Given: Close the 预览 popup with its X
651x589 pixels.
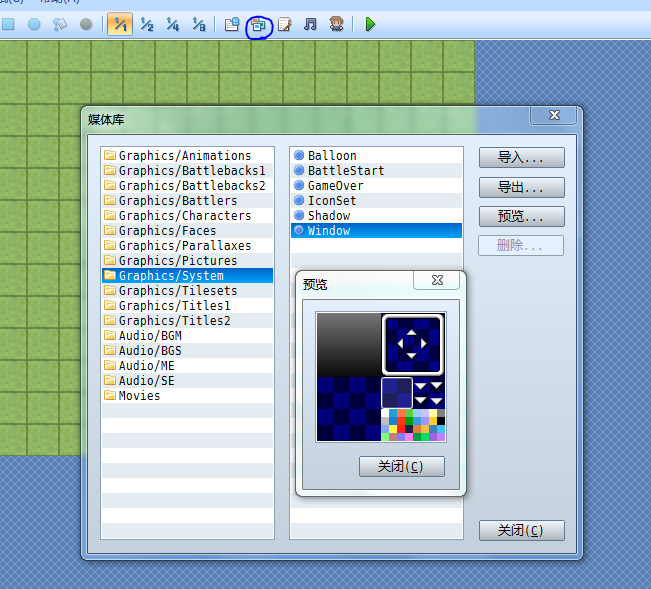Looking at the screenshot, I should pyautogui.click(x=437, y=280).
